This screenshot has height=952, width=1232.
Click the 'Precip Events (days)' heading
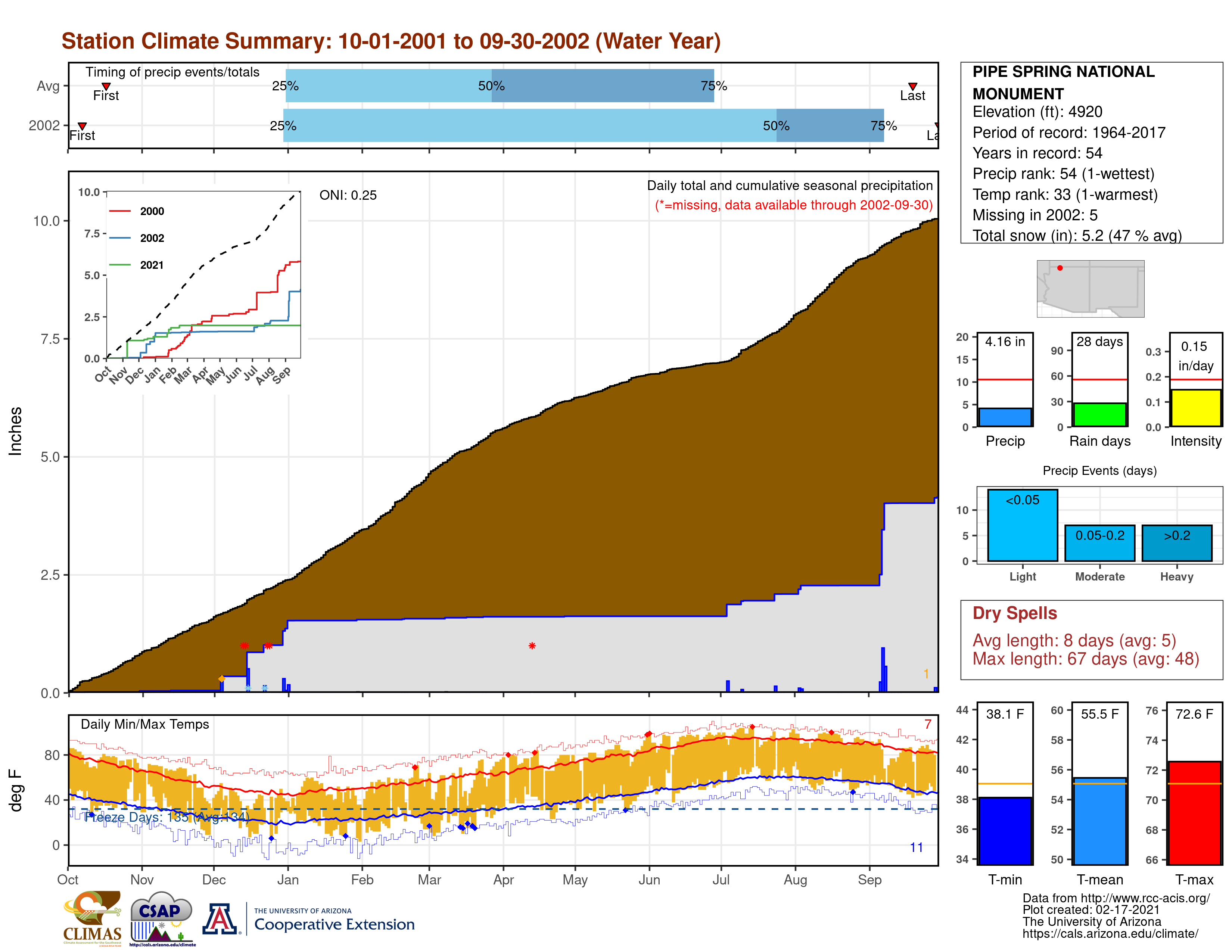coord(1099,470)
